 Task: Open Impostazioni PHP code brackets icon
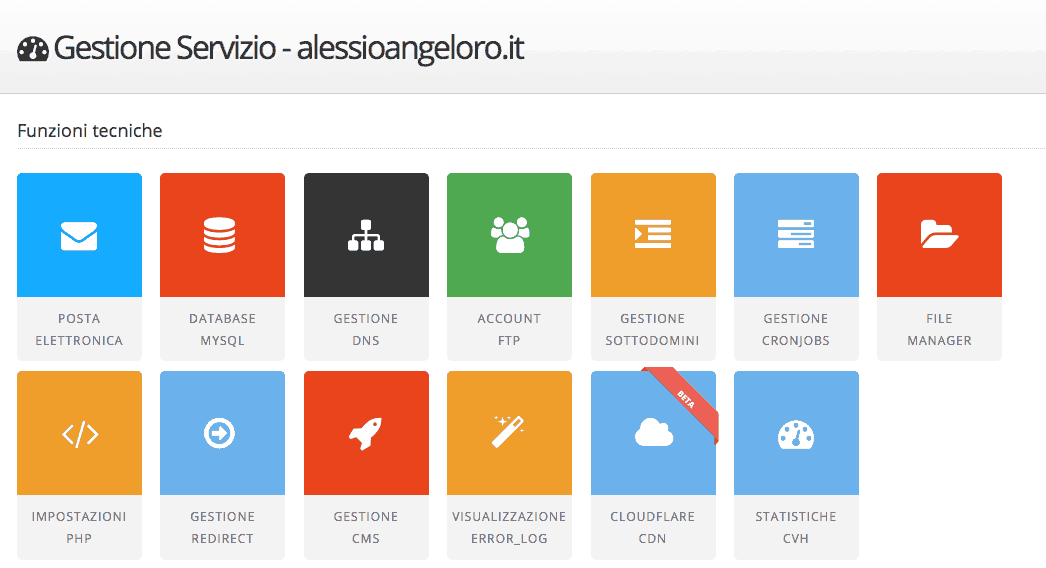pos(79,434)
